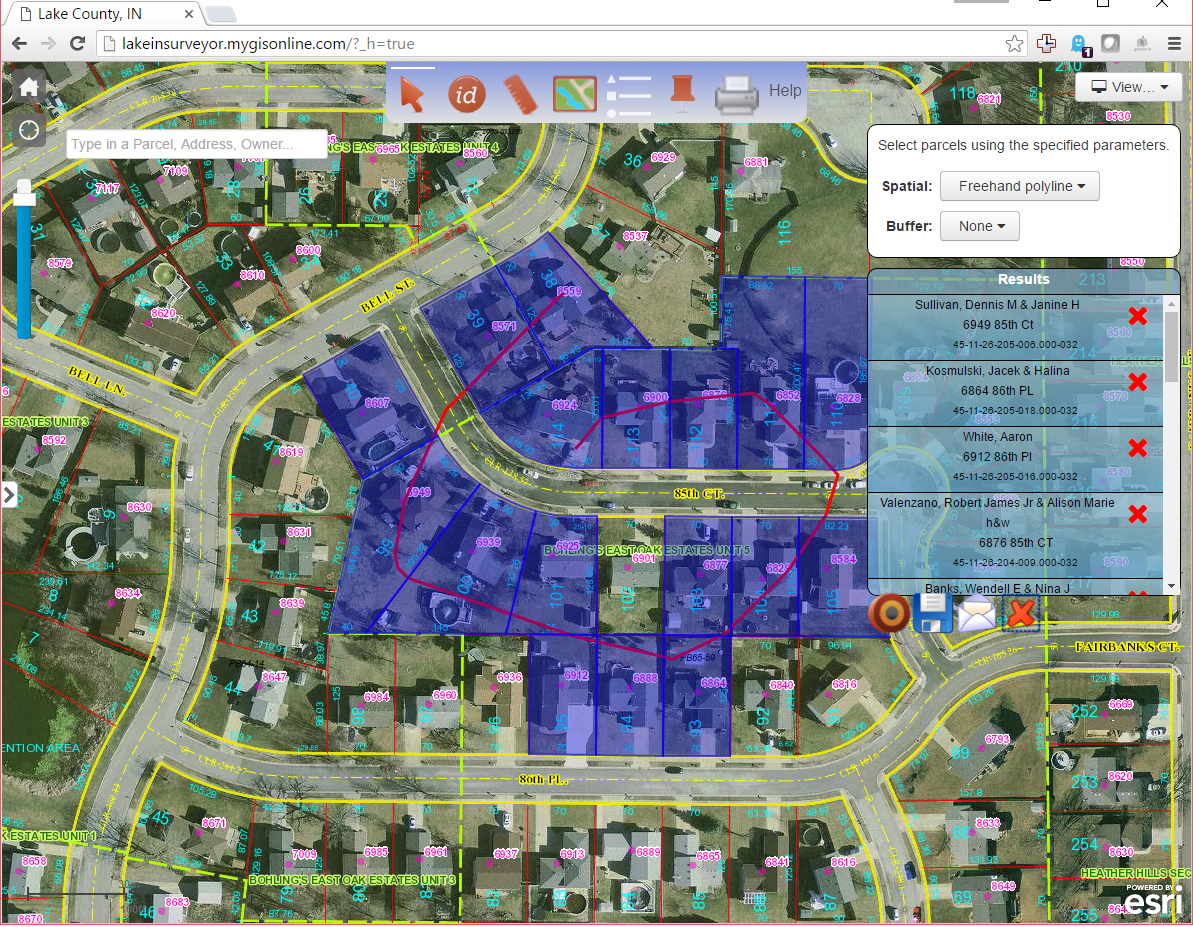
Task: Email results with envelope icon
Action: point(977,613)
